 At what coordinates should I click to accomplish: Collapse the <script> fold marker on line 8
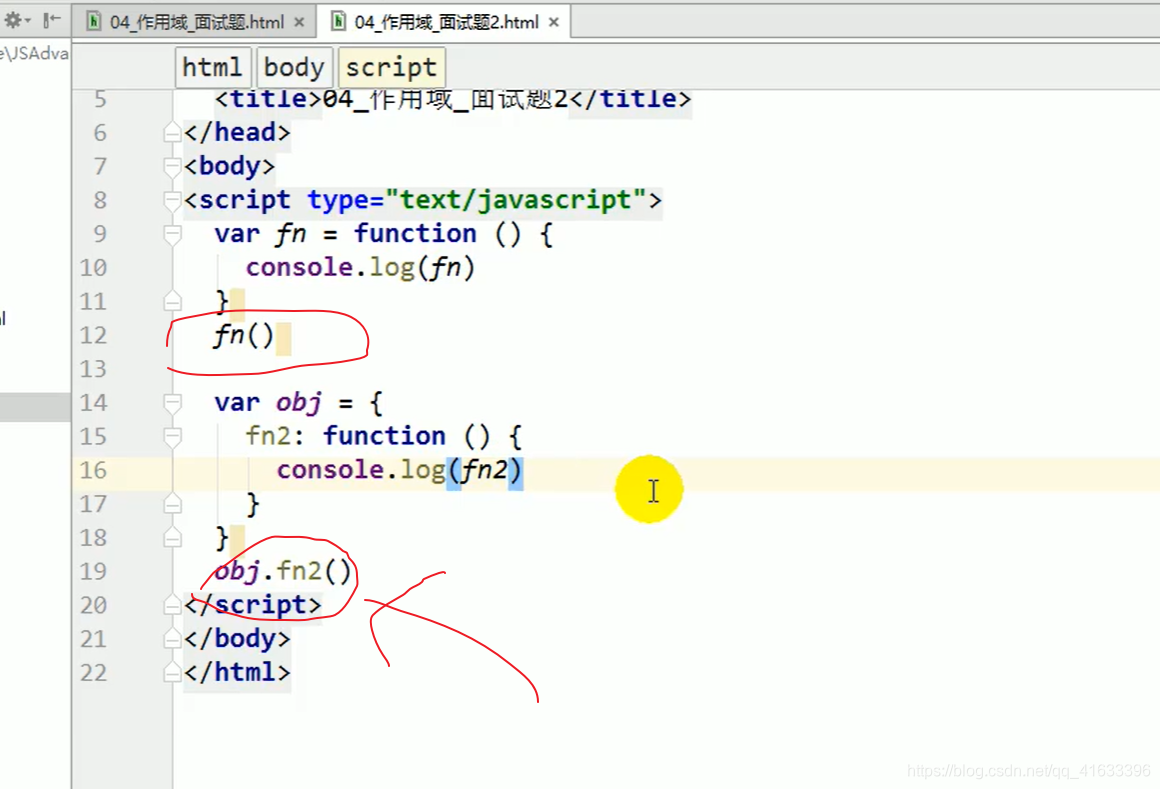pos(172,200)
